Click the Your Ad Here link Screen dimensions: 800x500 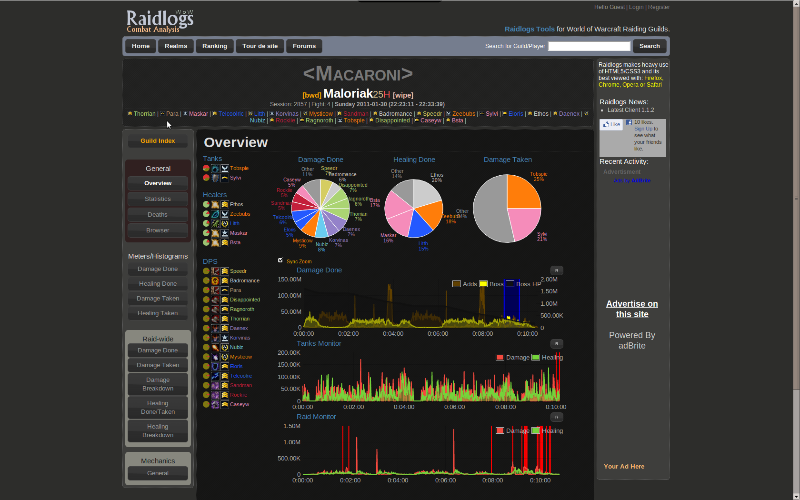click(623, 467)
